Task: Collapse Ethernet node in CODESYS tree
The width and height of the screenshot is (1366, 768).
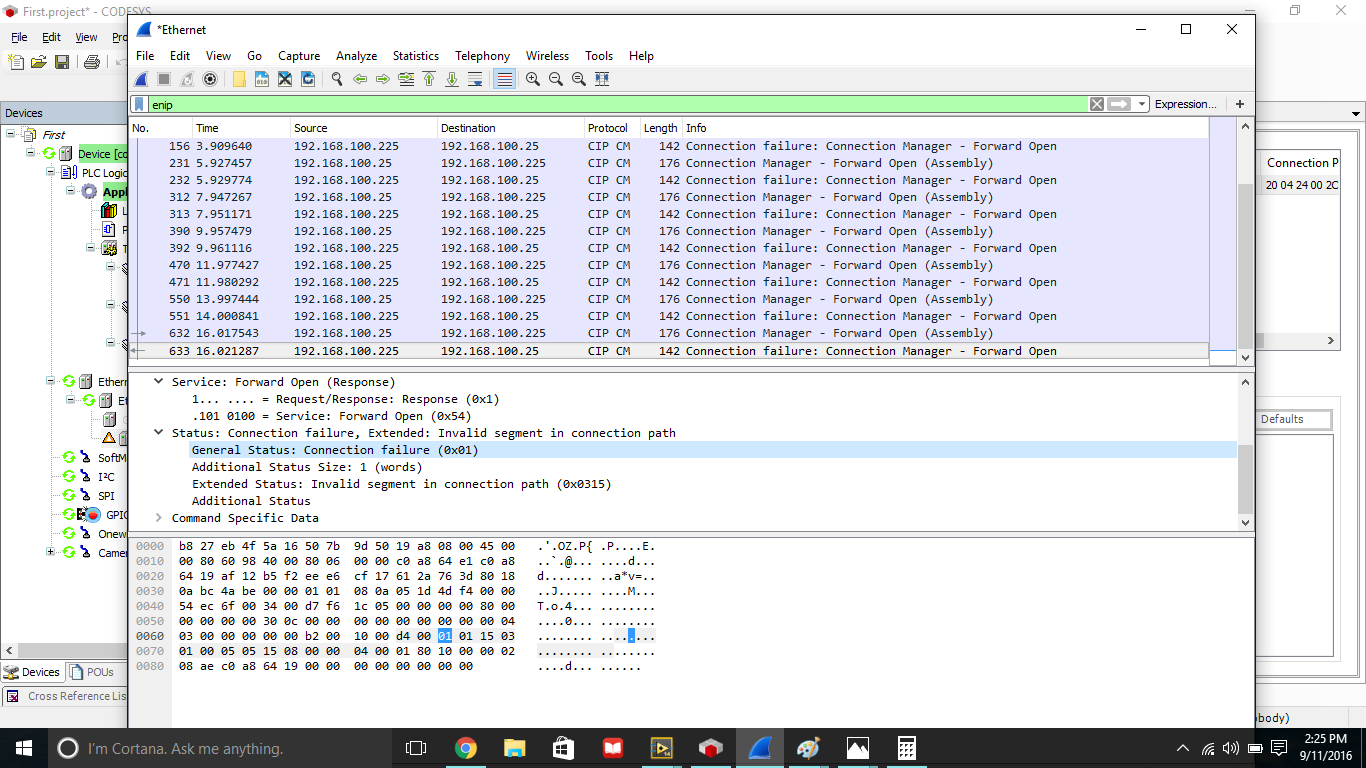Action: click(51, 381)
